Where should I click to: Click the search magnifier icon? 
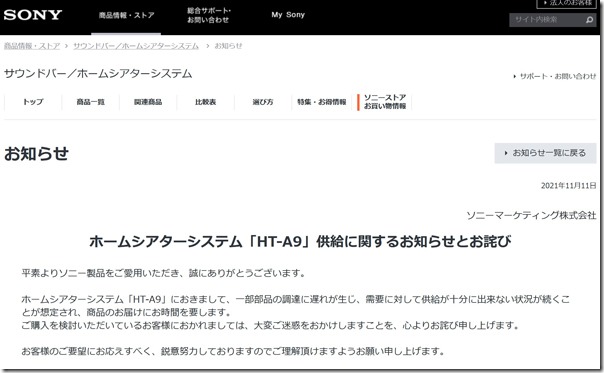coord(589,20)
